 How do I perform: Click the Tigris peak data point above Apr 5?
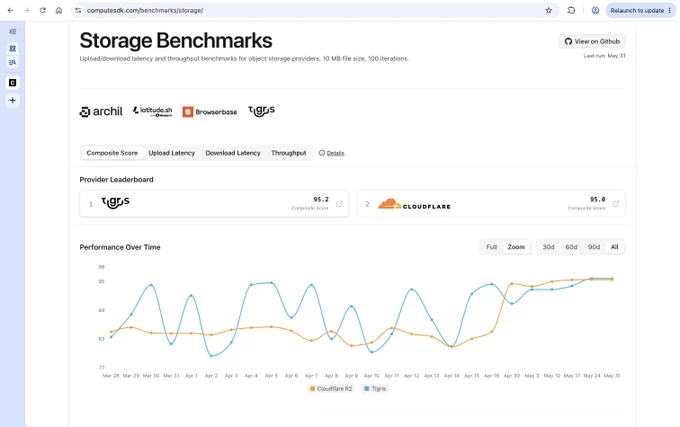point(271,283)
